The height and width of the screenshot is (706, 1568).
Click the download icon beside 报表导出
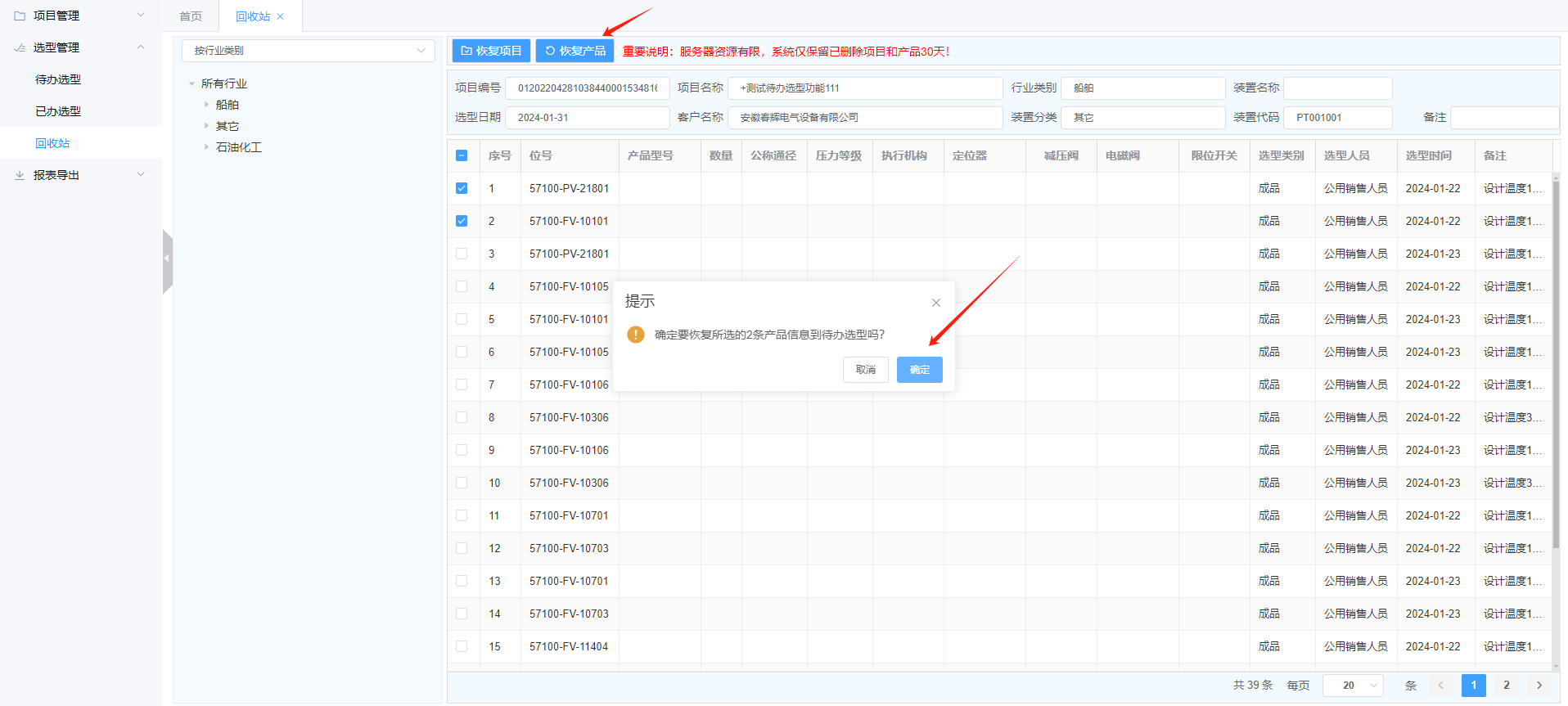click(20, 175)
